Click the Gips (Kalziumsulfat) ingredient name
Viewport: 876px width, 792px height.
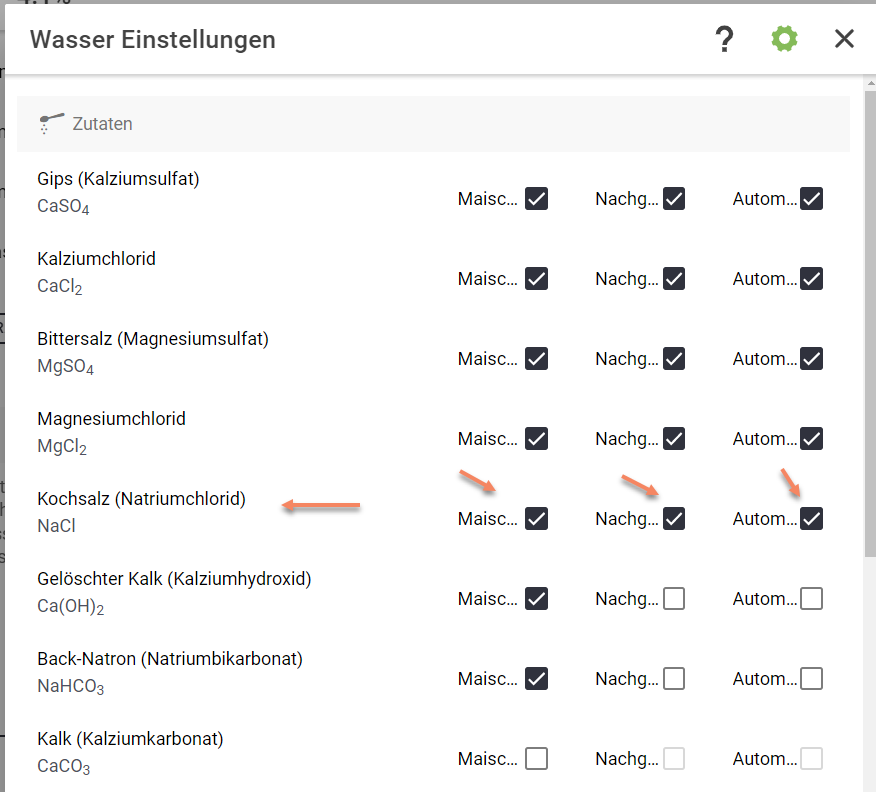(118, 179)
